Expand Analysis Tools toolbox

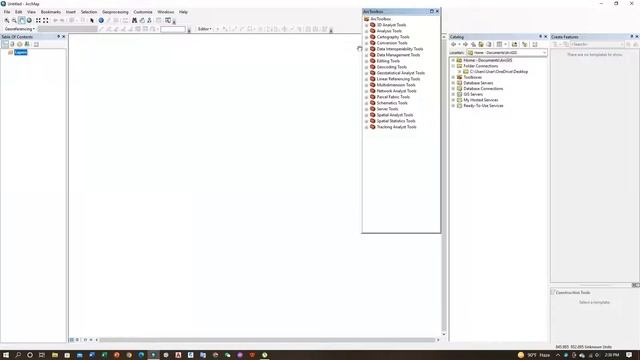(367, 31)
